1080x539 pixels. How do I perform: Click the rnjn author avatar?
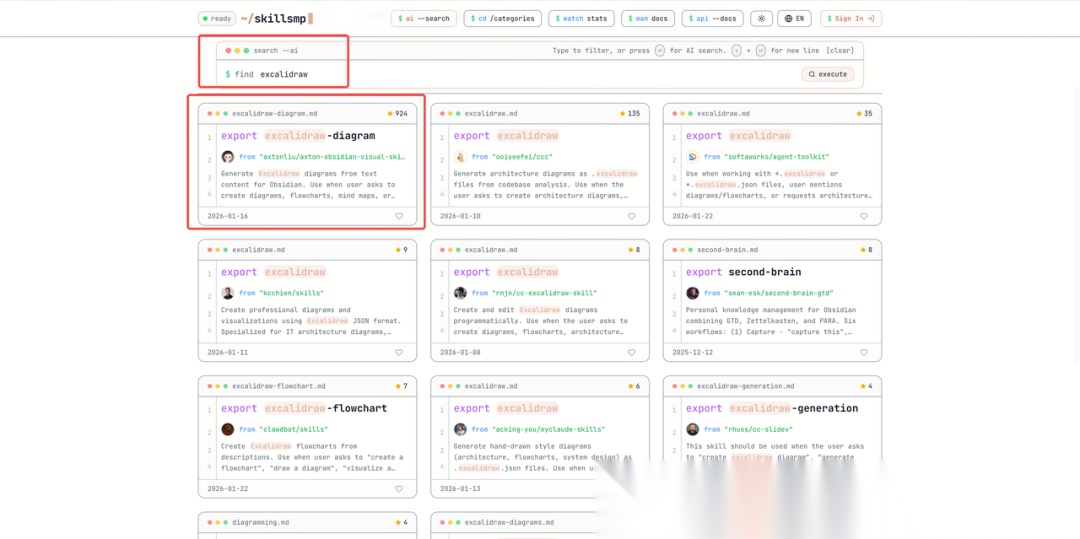point(460,293)
